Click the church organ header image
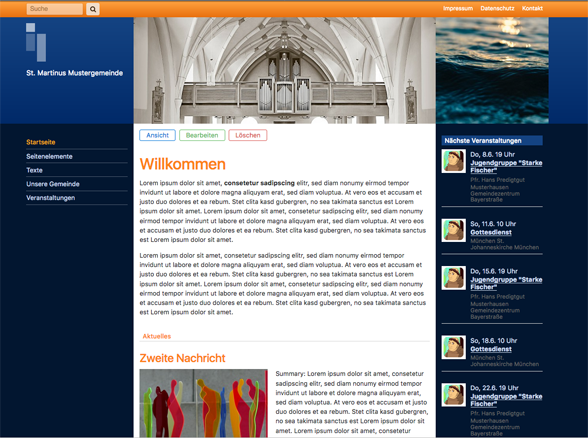588x438 pixels. (x=285, y=70)
